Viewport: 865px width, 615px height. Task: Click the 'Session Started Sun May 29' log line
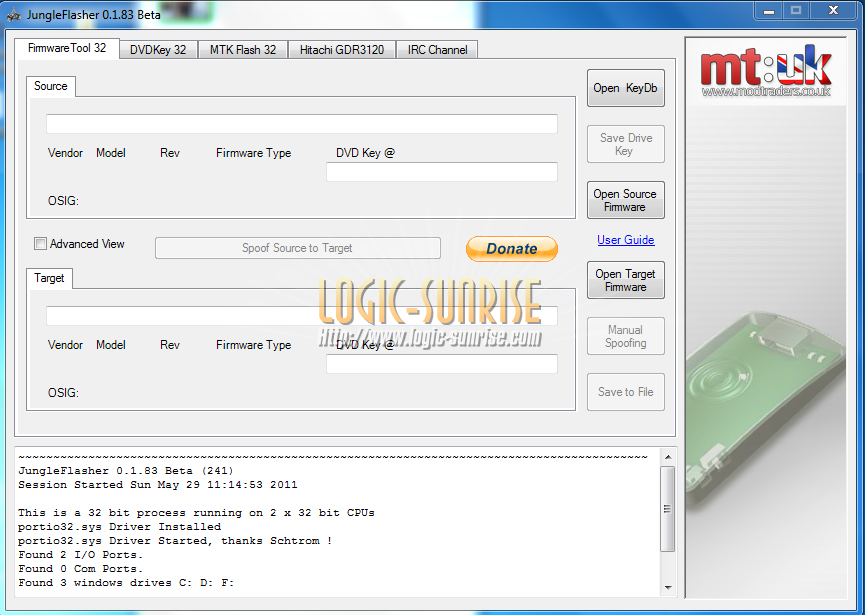pyautogui.click(x=158, y=485)
